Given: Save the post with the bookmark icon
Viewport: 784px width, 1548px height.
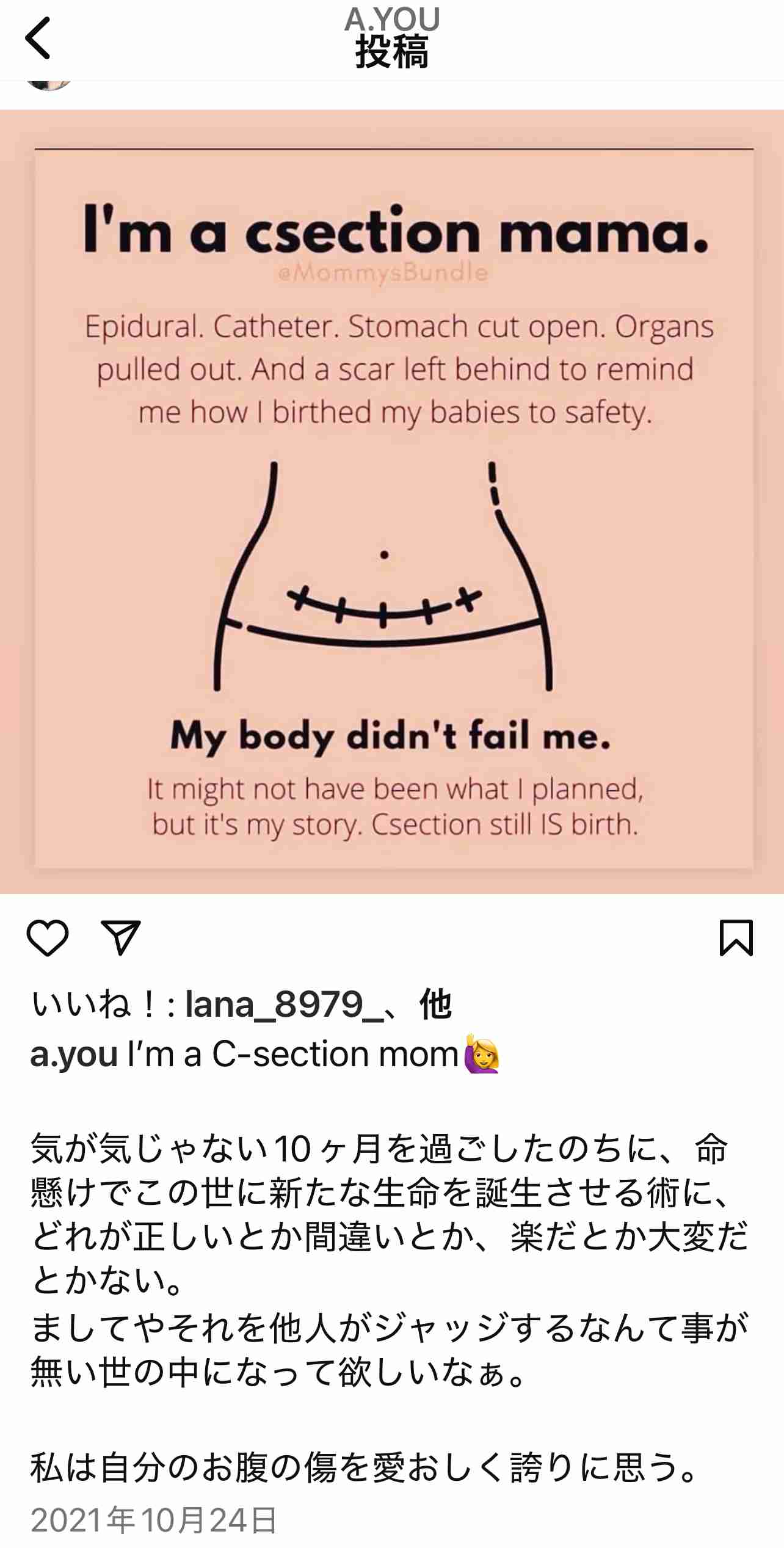Looking at the screenshot, I should [x=736, y=937].
